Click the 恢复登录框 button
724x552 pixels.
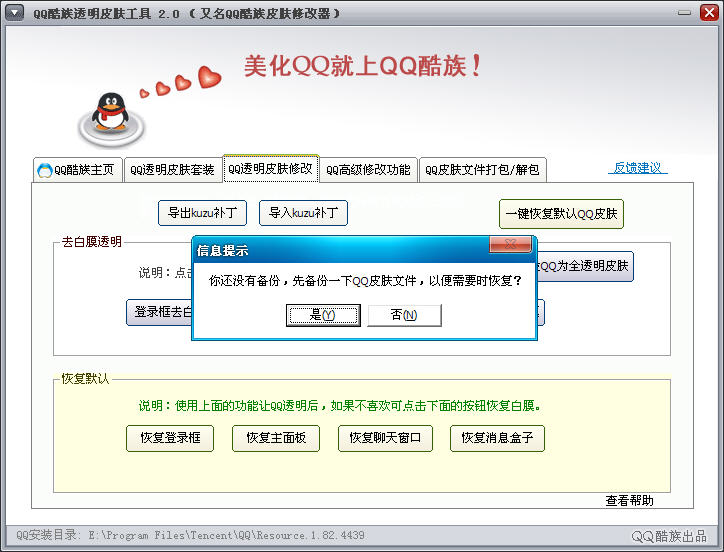(170, 438)
